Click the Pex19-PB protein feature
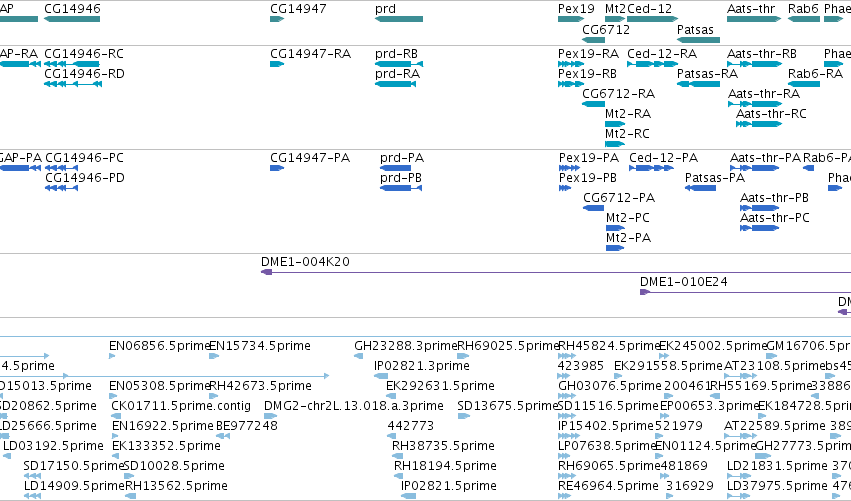 (x=565, y=188)
